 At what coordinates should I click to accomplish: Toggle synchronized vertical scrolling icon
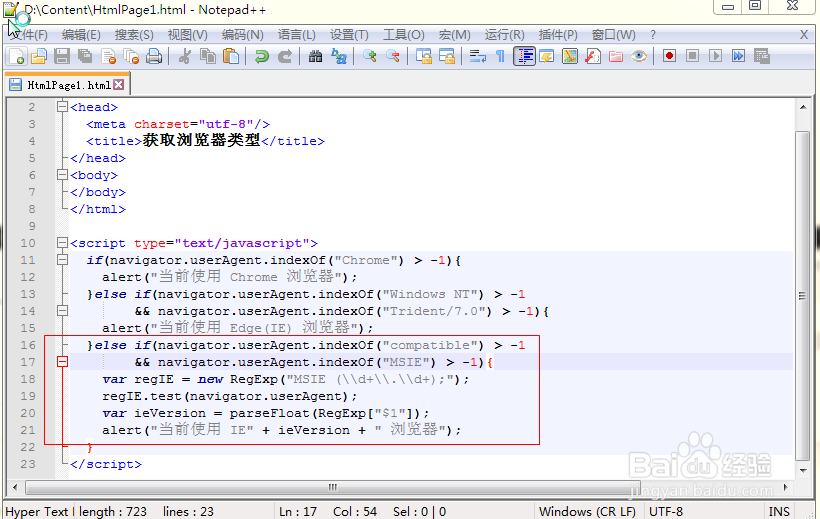(424, 56)
